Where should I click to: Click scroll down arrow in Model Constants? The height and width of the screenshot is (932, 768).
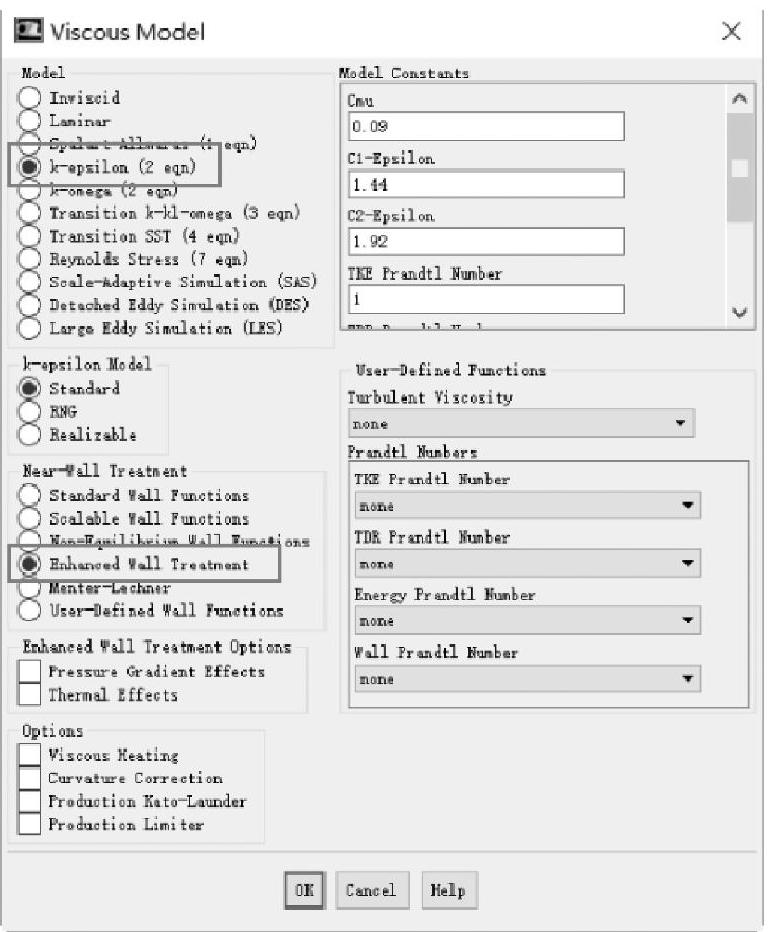(739, 312)
